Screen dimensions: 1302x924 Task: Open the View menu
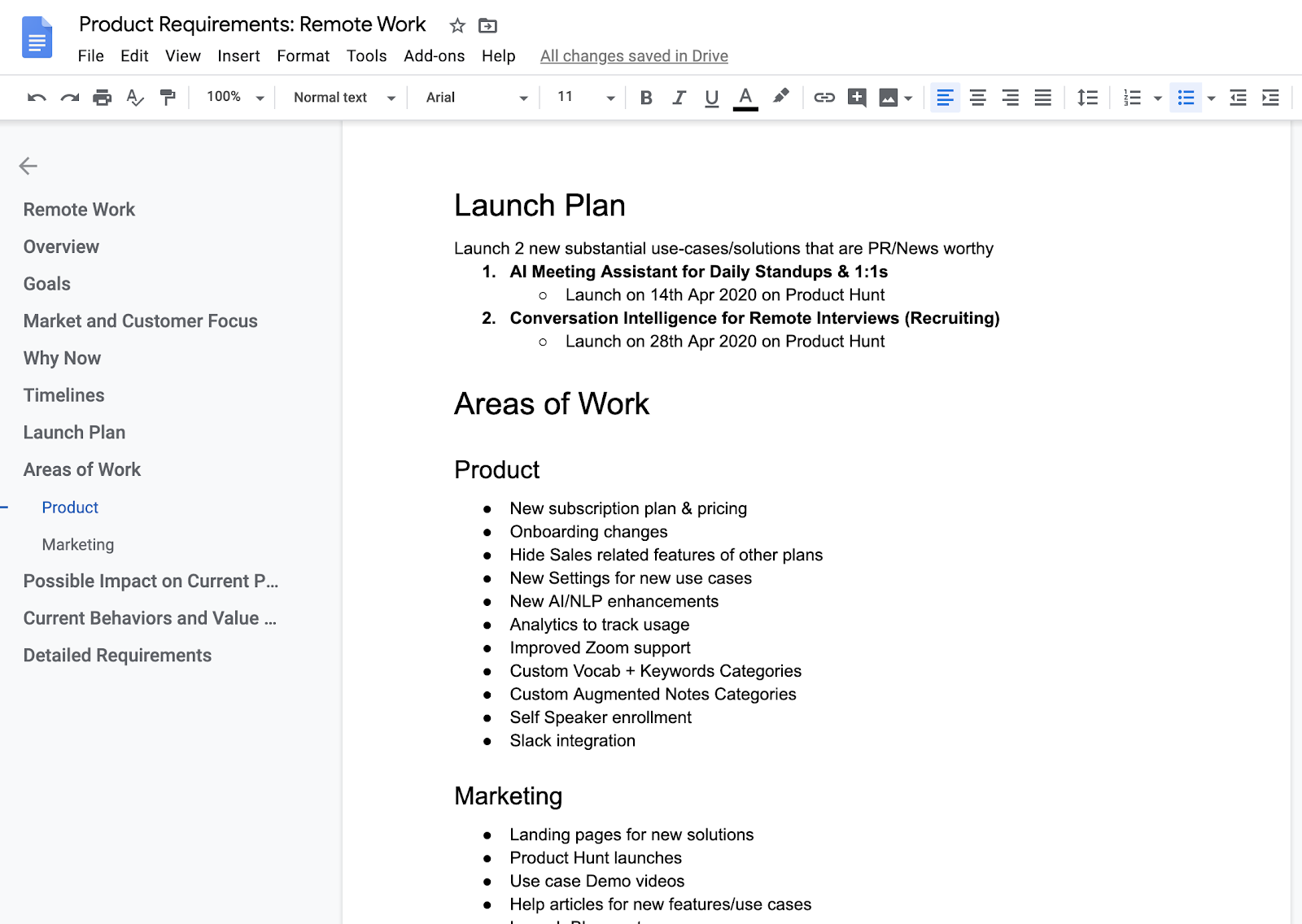(x=183, y=56)
